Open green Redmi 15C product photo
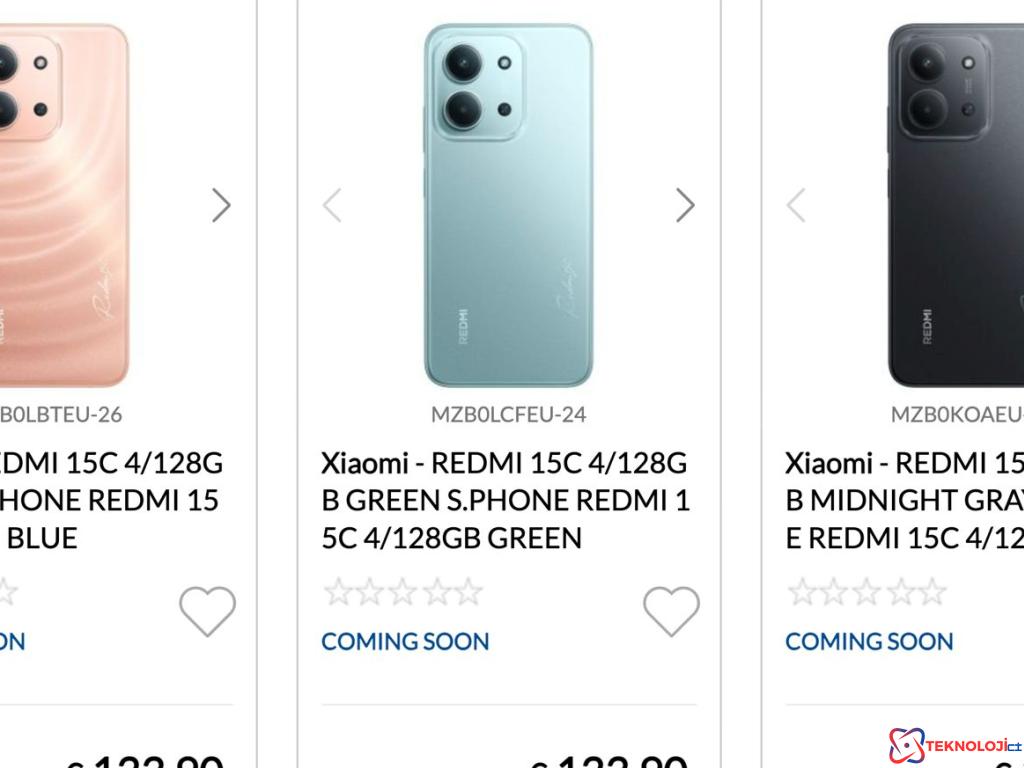This screenshot has width=1024, height=768. pyautogui.click(x=508, y=205)
